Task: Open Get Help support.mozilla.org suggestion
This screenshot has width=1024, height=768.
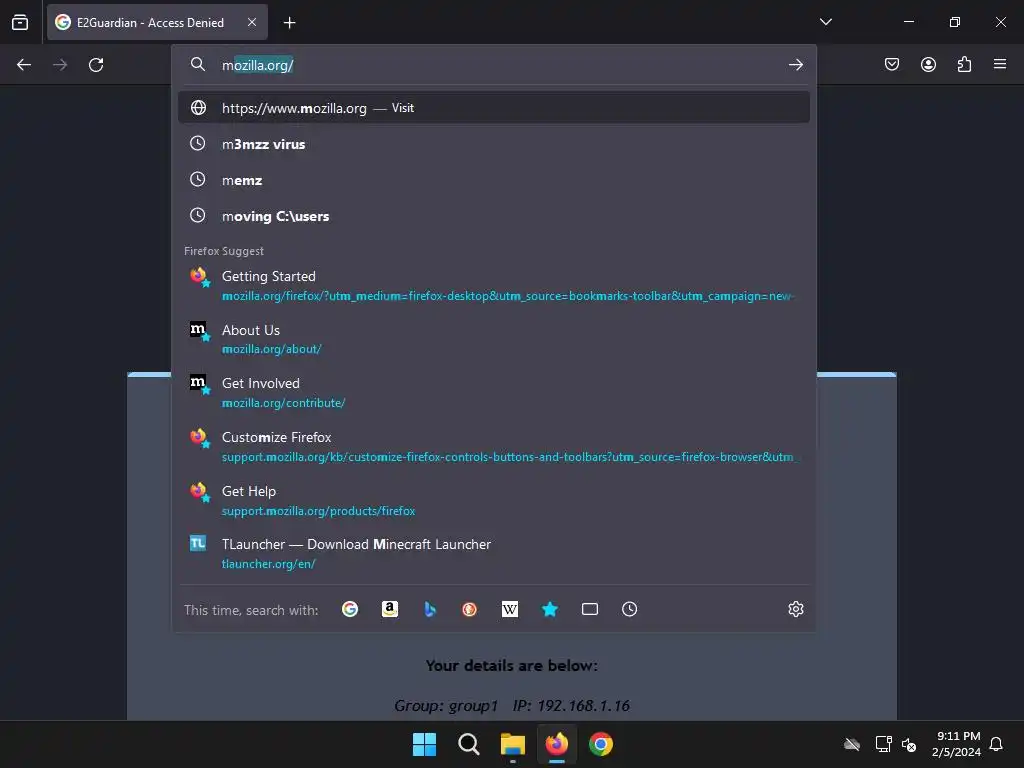Action: (x=494, y=500)
